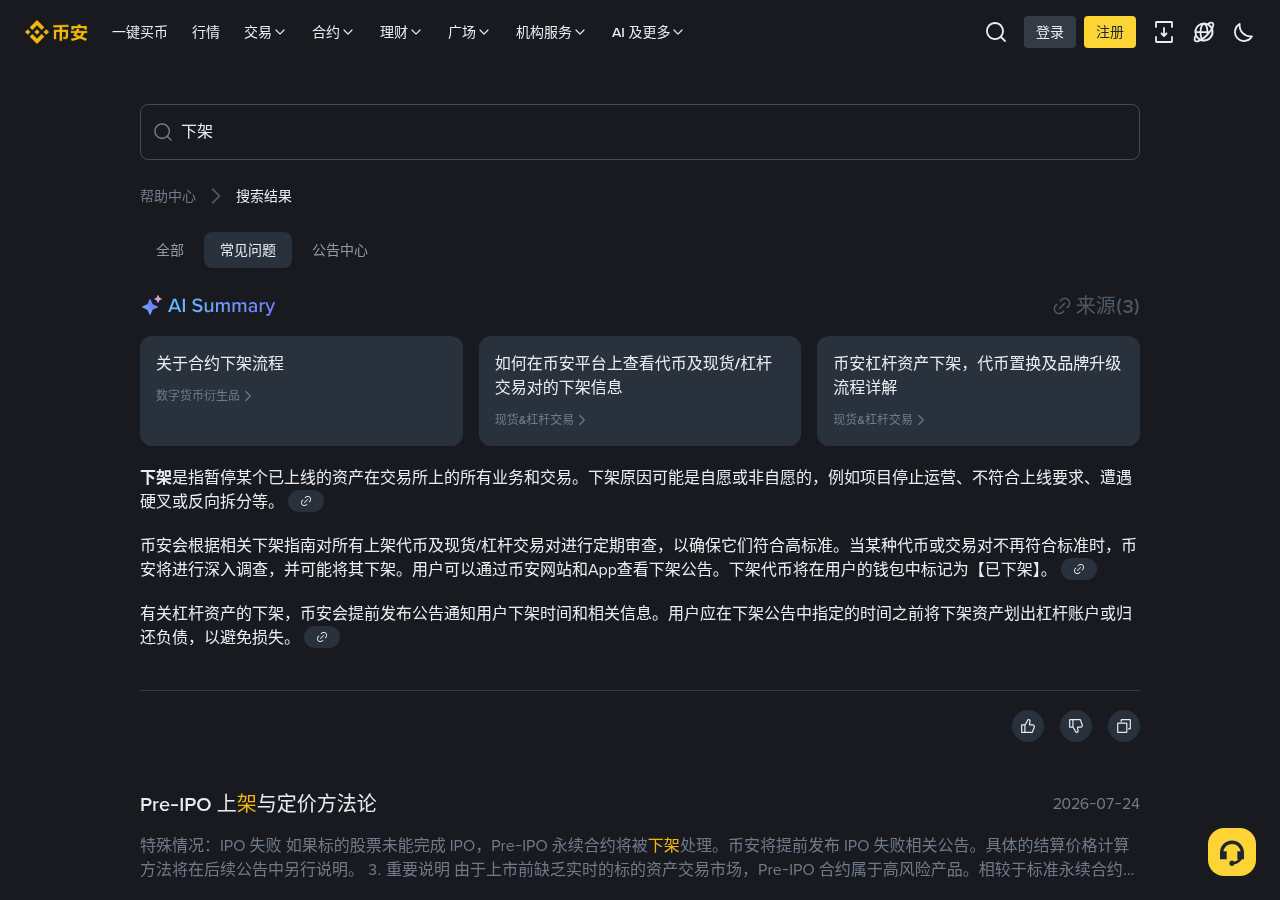1280x900 pixels.
Task: Click the thumbs down feedback icon
Action: [1076, 726]
